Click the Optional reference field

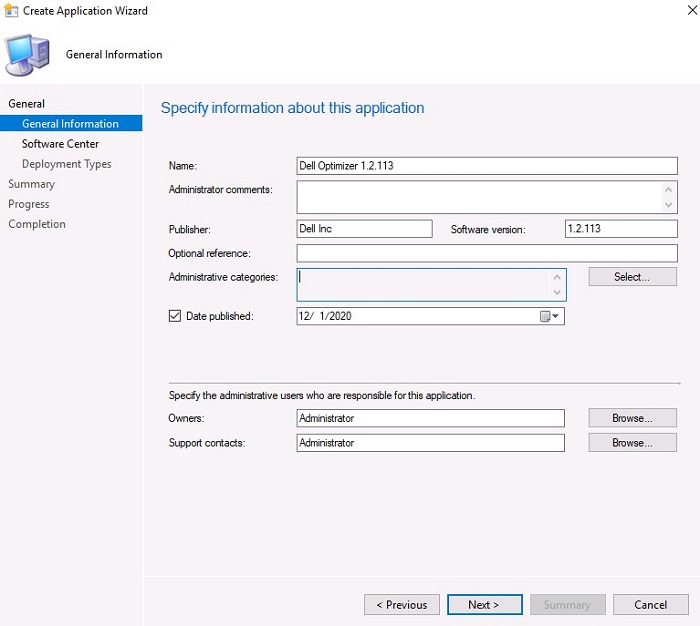coord(487,253)
